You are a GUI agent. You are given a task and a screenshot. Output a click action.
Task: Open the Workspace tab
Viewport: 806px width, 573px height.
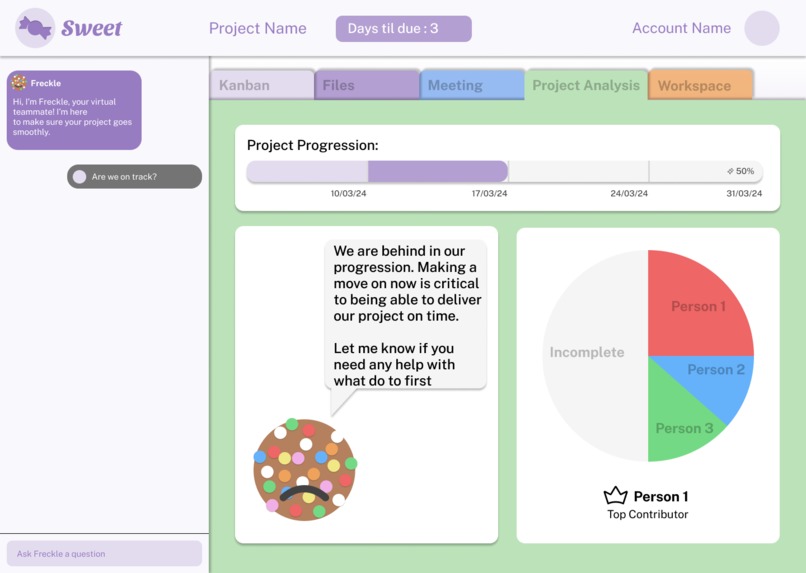click(701, 85)
